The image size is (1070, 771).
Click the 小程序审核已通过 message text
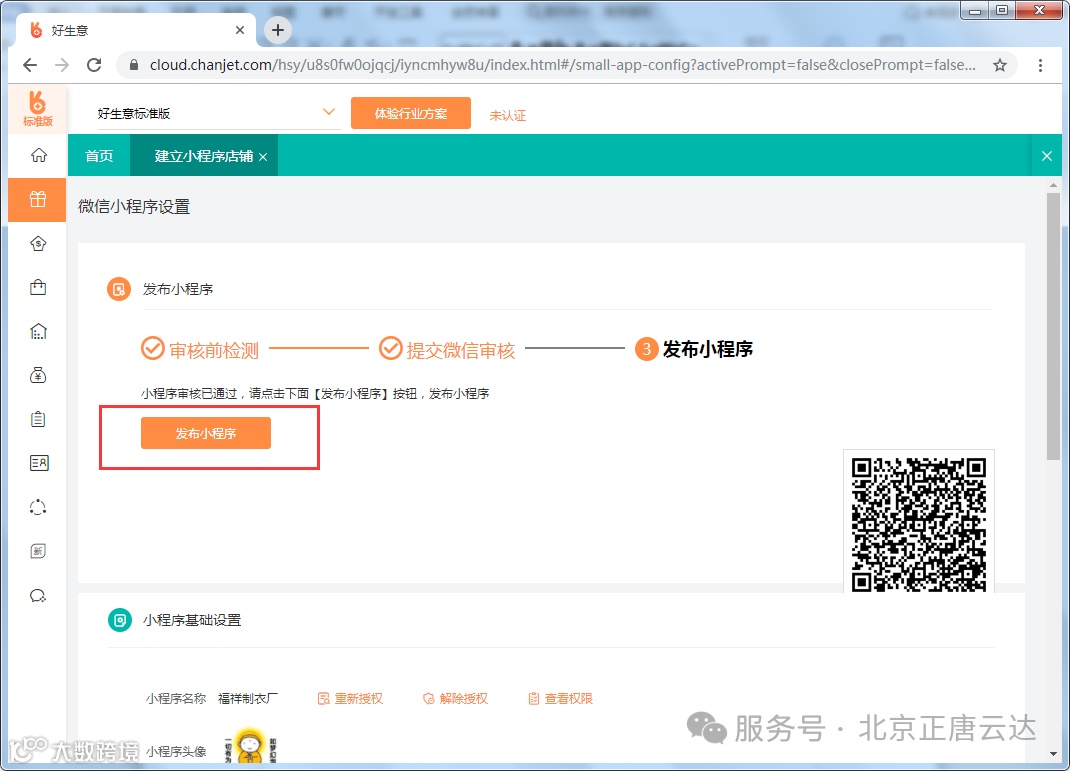[x=315, y=394]
